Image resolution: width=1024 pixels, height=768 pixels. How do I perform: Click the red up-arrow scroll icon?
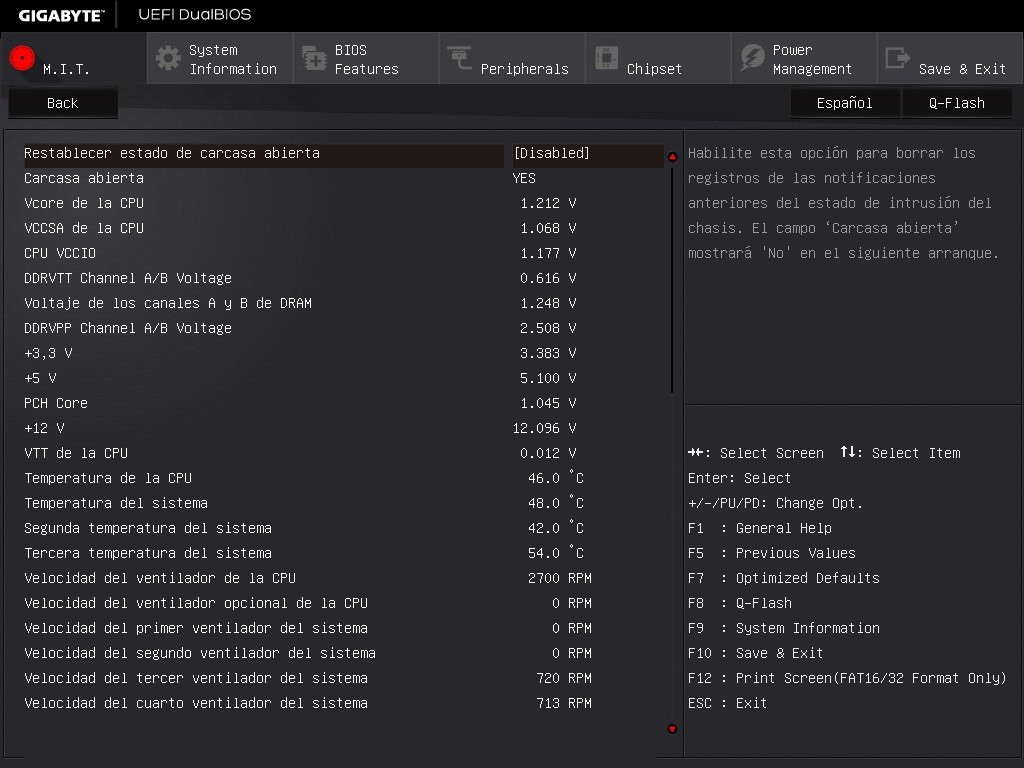[x=670, y=156]
